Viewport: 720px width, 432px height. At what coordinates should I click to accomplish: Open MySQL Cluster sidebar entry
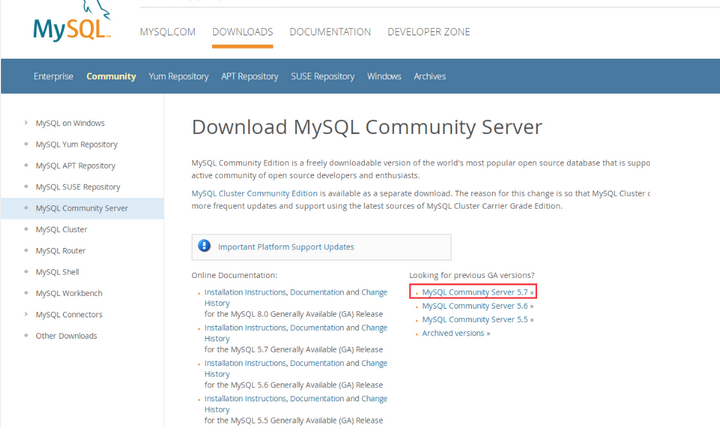point(62,230)
